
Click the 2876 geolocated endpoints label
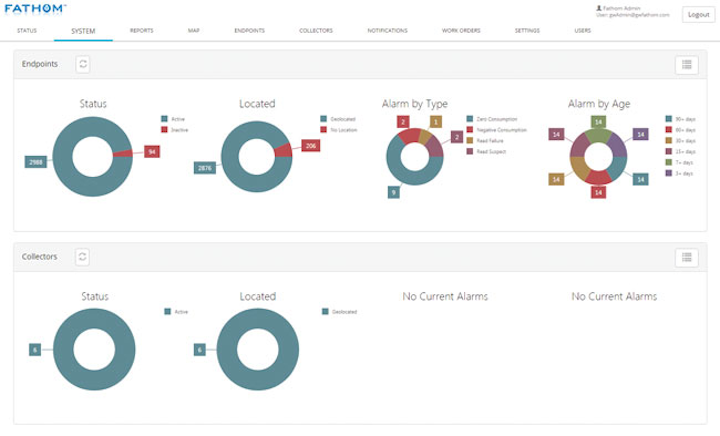coord(204,168)
